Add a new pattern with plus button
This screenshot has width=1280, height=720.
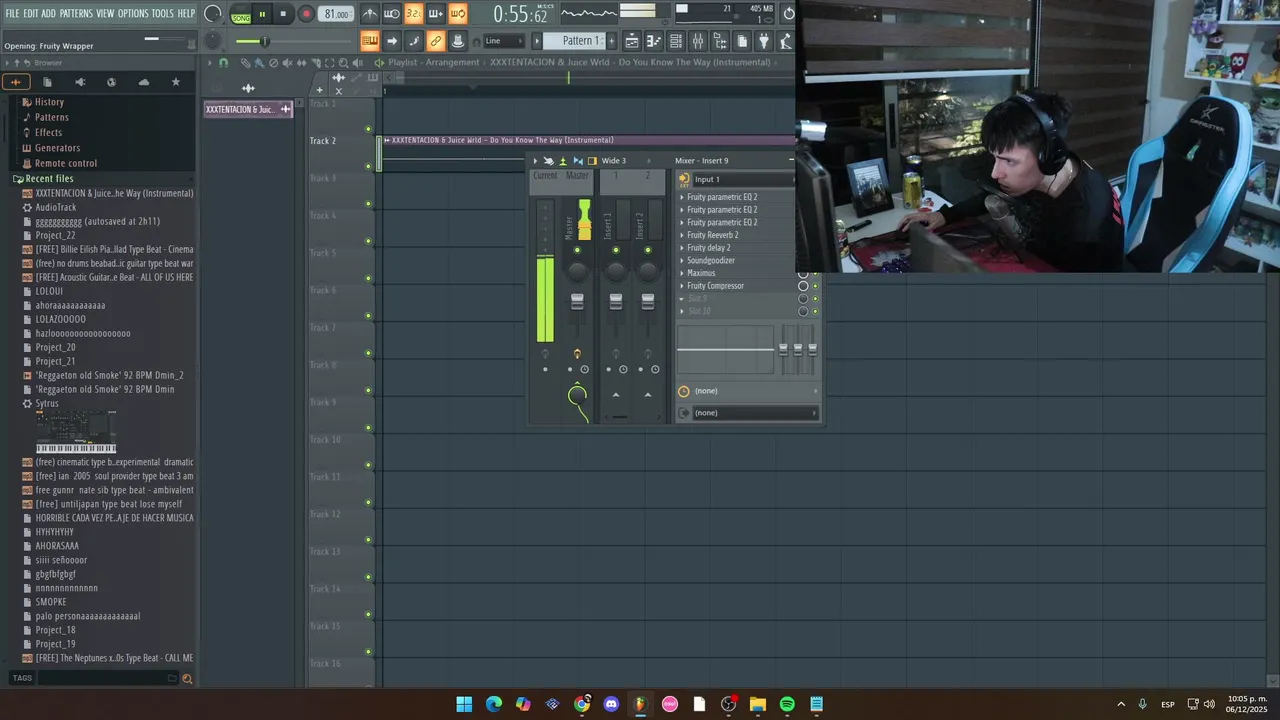[x=611, y=41]
